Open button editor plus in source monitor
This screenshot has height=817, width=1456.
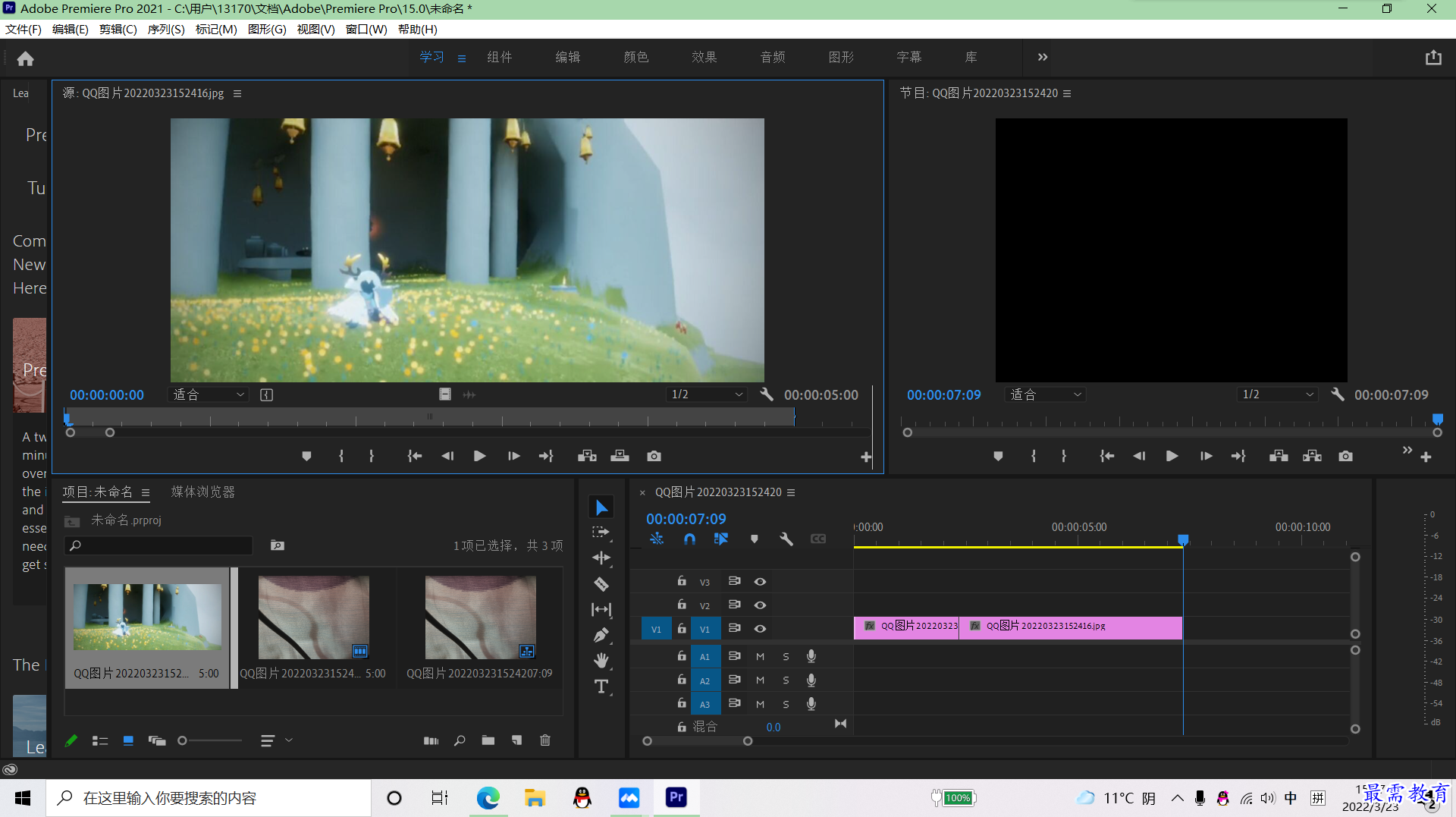865,457
